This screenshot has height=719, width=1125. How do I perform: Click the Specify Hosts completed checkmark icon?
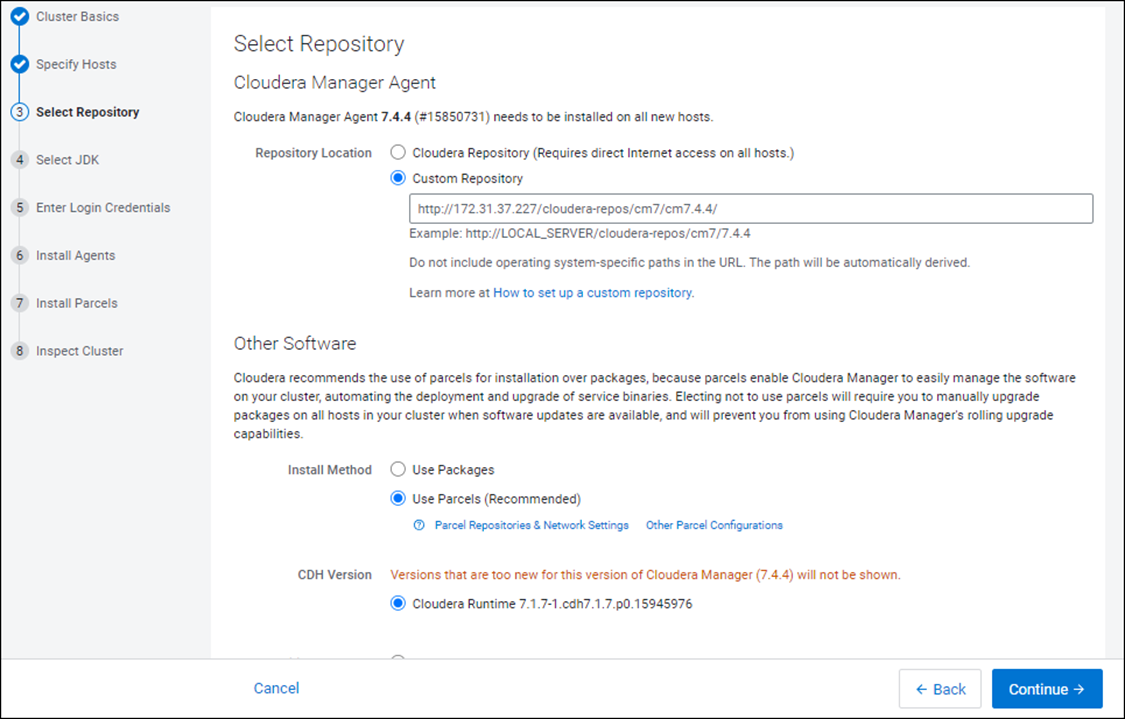tap(19, 65)
